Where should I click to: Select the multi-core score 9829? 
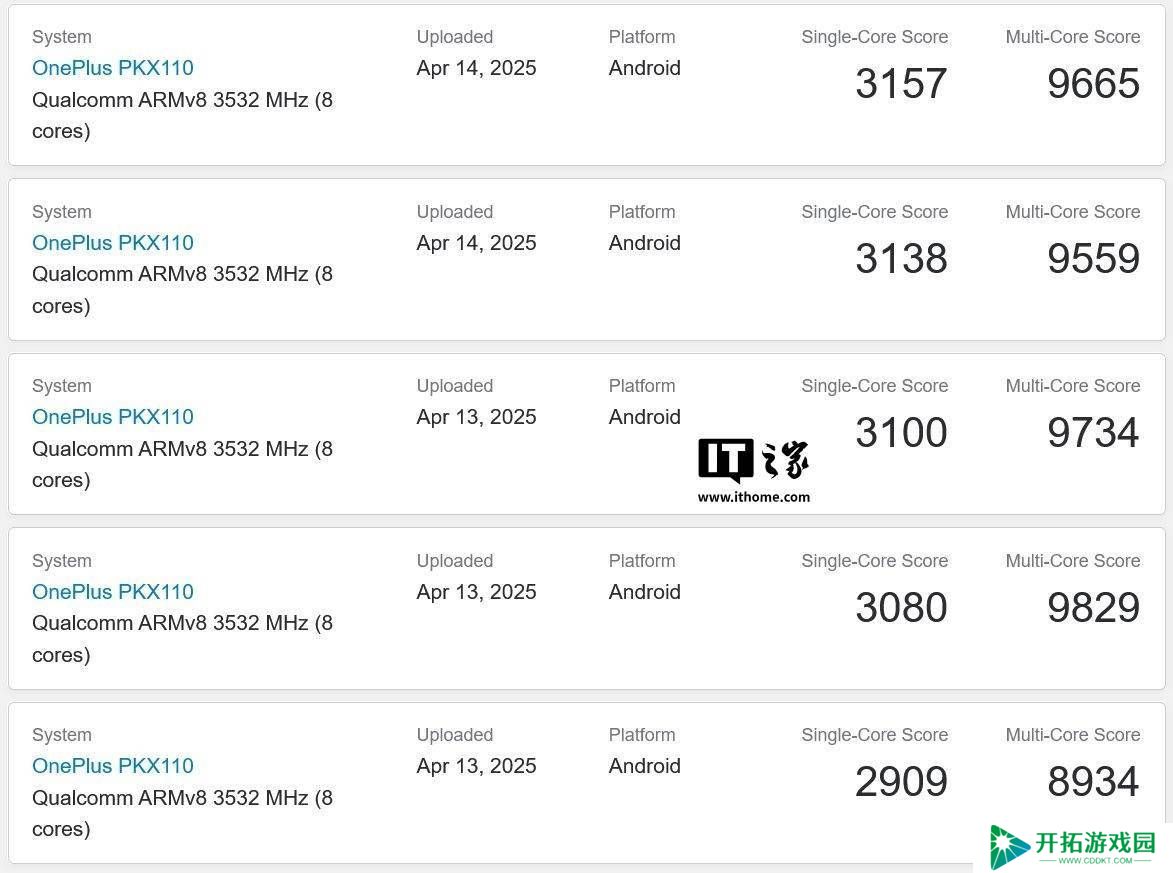tap(1093, 607)
